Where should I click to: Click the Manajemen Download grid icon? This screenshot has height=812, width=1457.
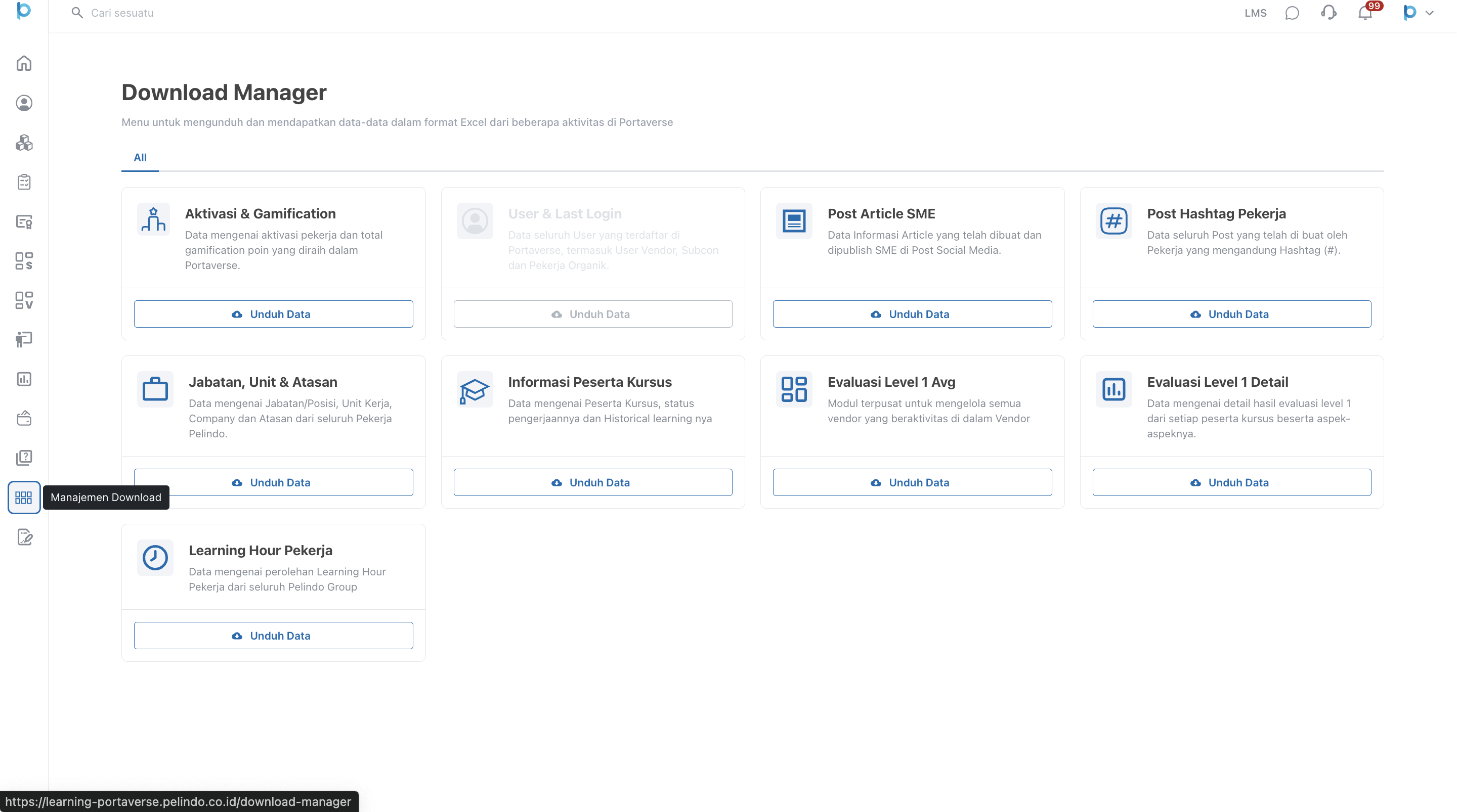pos(24,498)
